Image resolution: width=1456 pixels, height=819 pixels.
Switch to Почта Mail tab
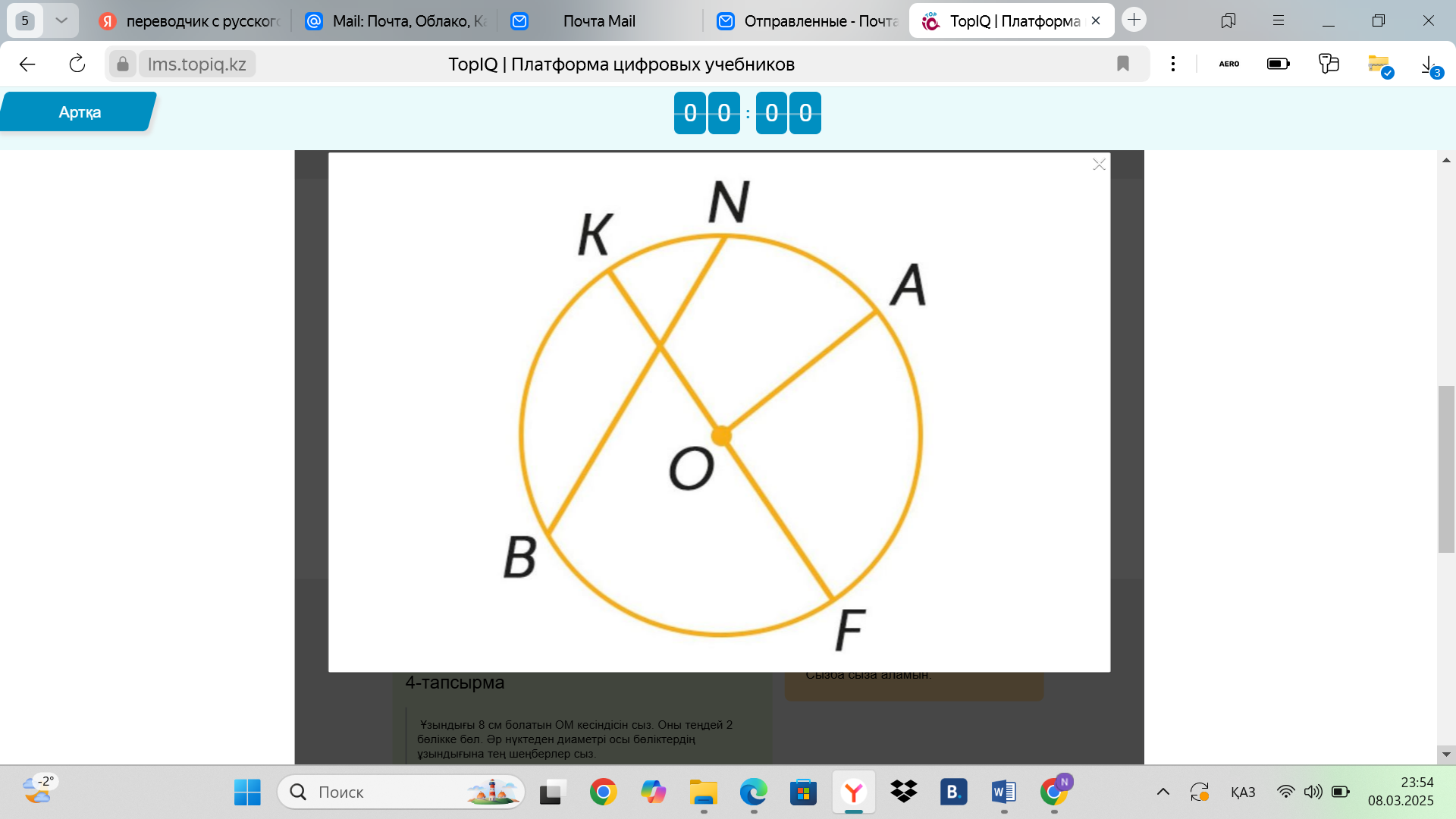click(x=598, y=21)
